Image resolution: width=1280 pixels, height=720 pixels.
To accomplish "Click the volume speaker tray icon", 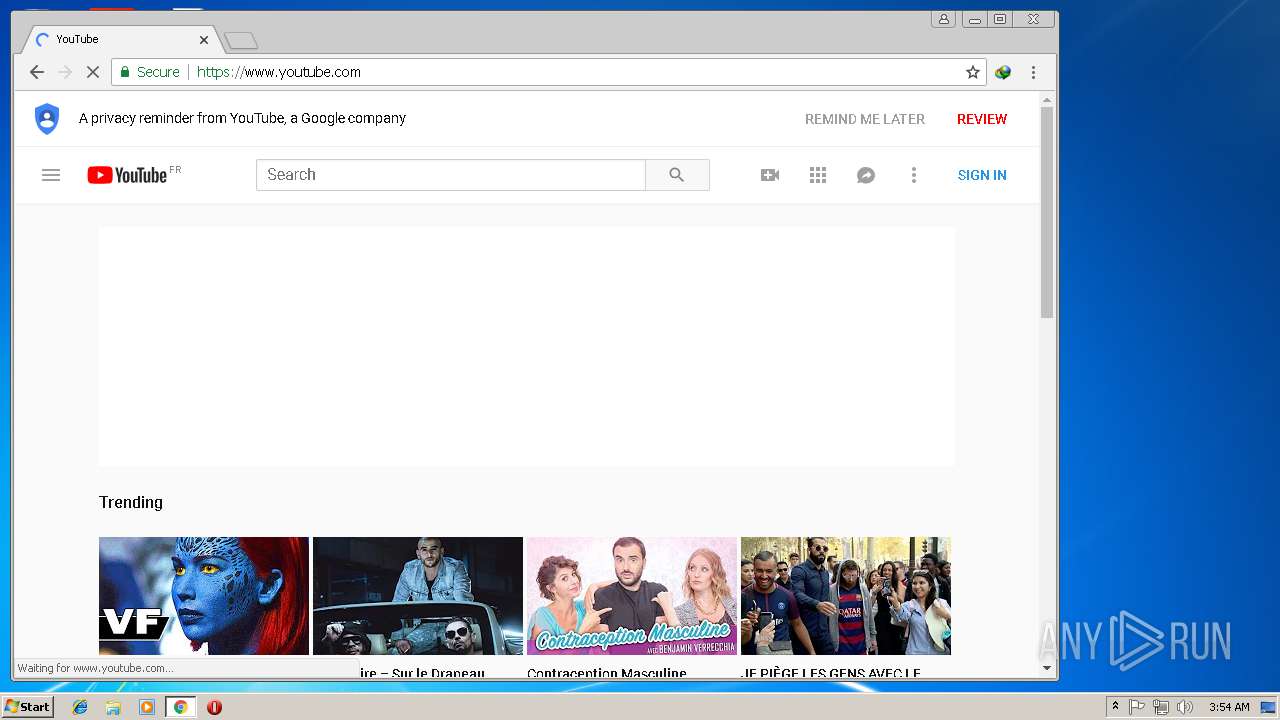I will pyautogui.click(x=1185, y=707).
